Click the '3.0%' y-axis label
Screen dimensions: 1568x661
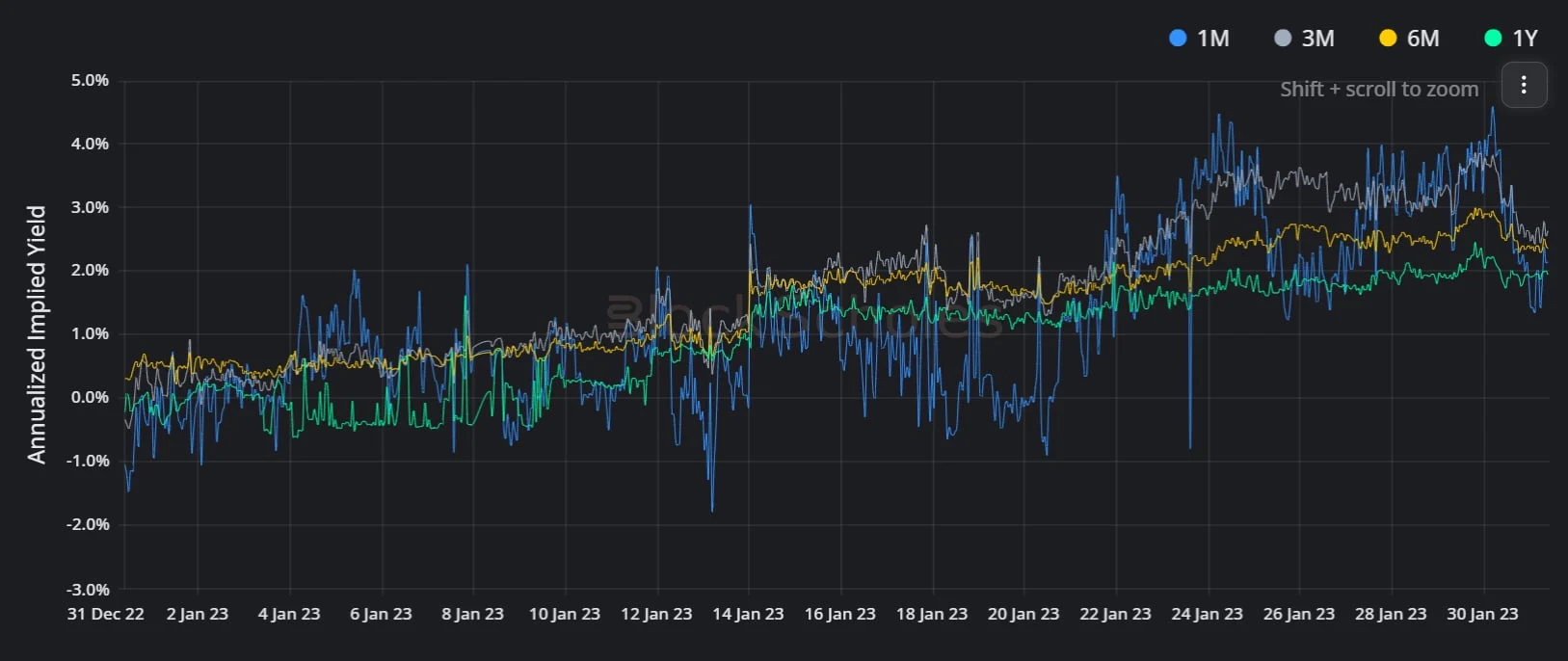(x=90, y=207)
